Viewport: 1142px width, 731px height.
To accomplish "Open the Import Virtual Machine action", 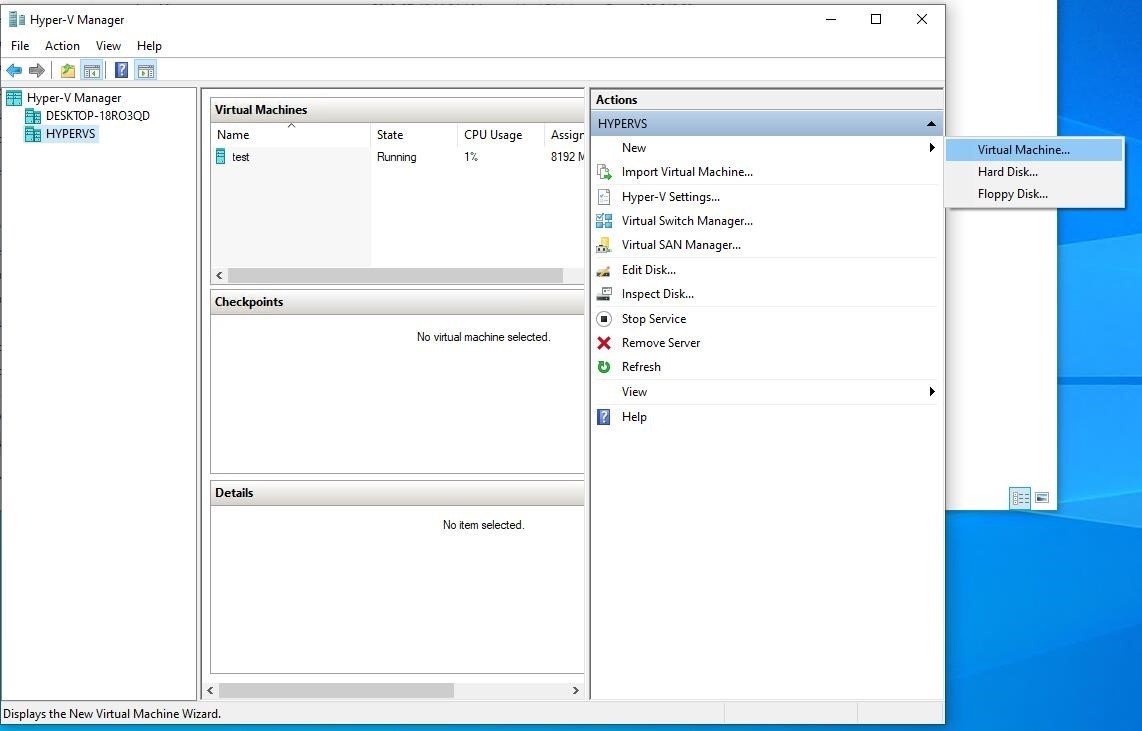I will [x=687, y=172].
